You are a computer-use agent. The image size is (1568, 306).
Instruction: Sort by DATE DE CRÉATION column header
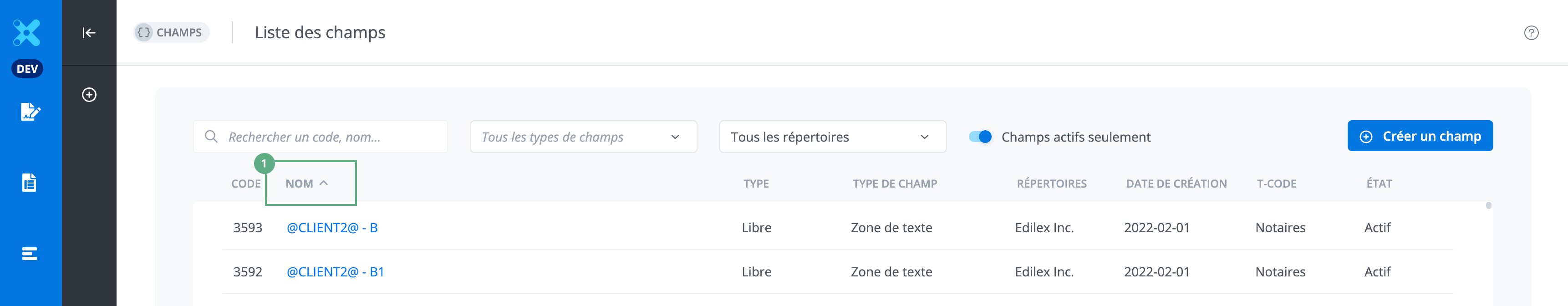(x=1176, y=184)
